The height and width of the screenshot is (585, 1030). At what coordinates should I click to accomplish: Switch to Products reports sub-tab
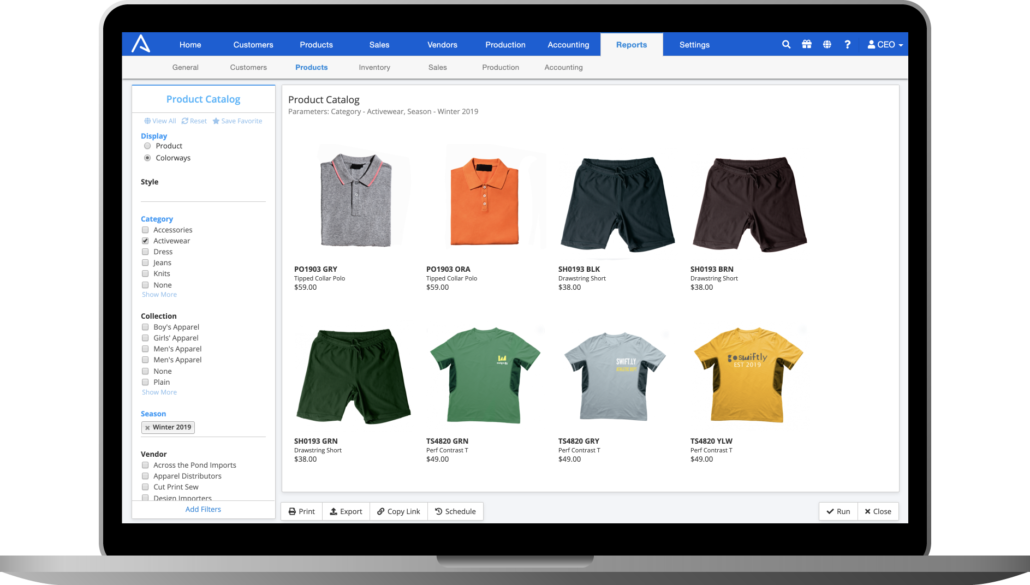click(x=311, y=67)
